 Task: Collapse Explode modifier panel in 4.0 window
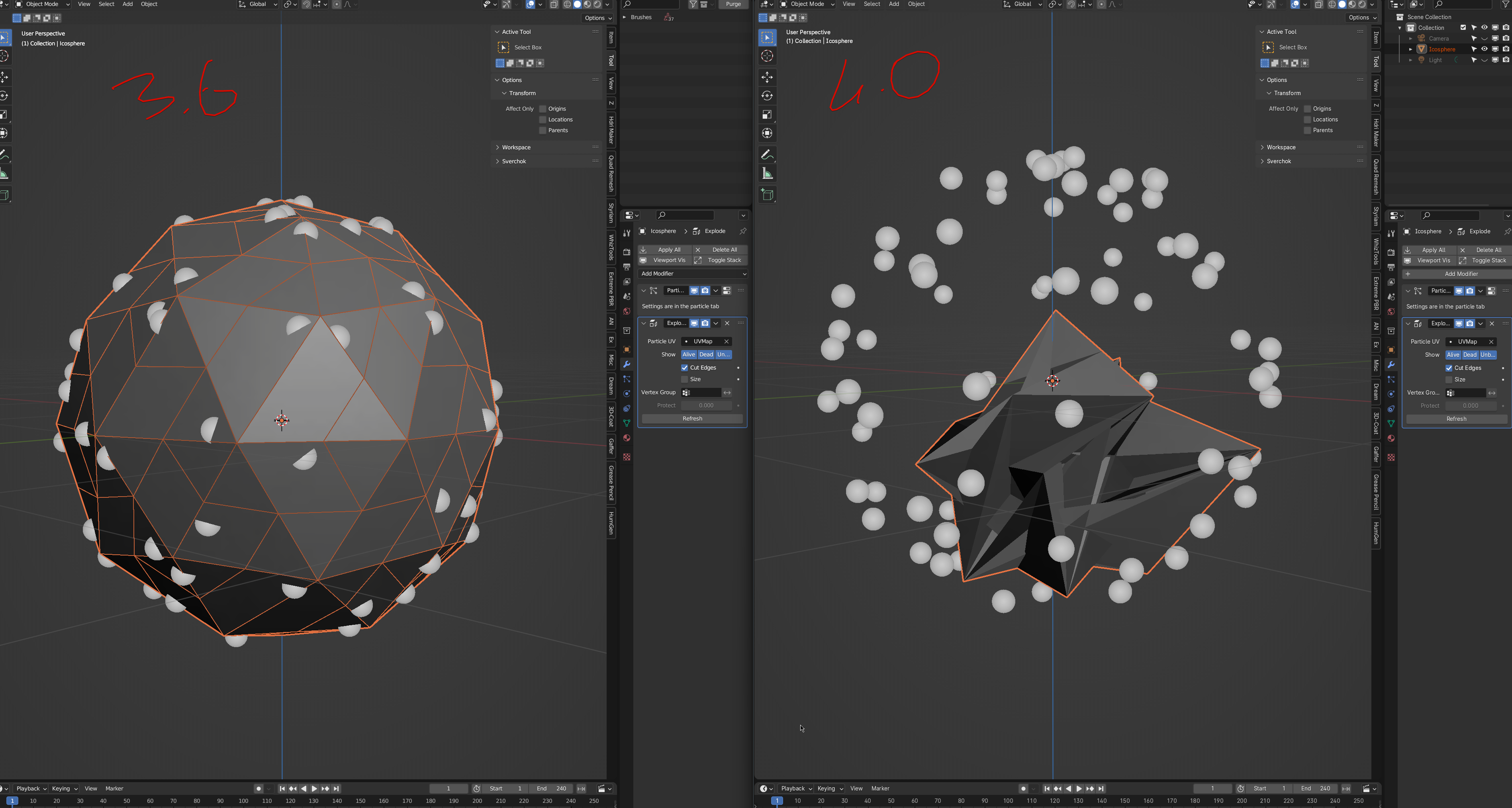point(1408,324)
